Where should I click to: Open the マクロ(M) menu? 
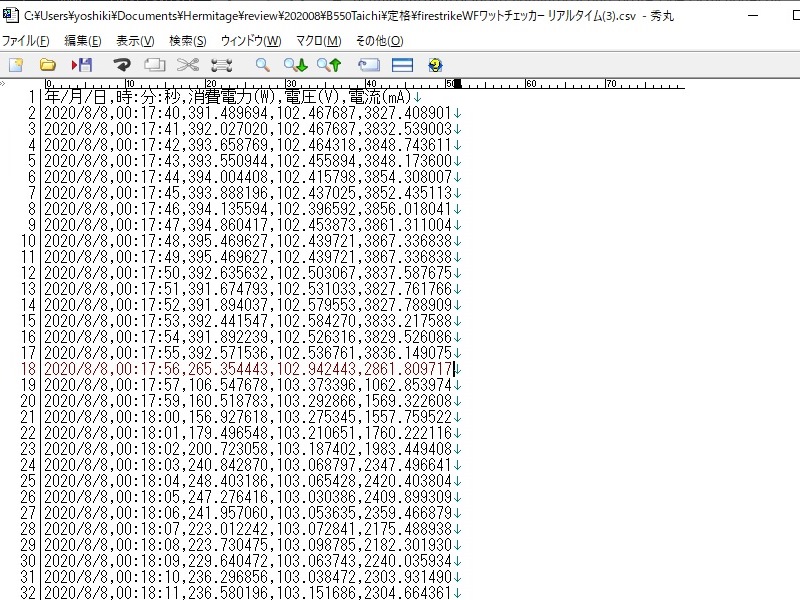tap(318, 41)
